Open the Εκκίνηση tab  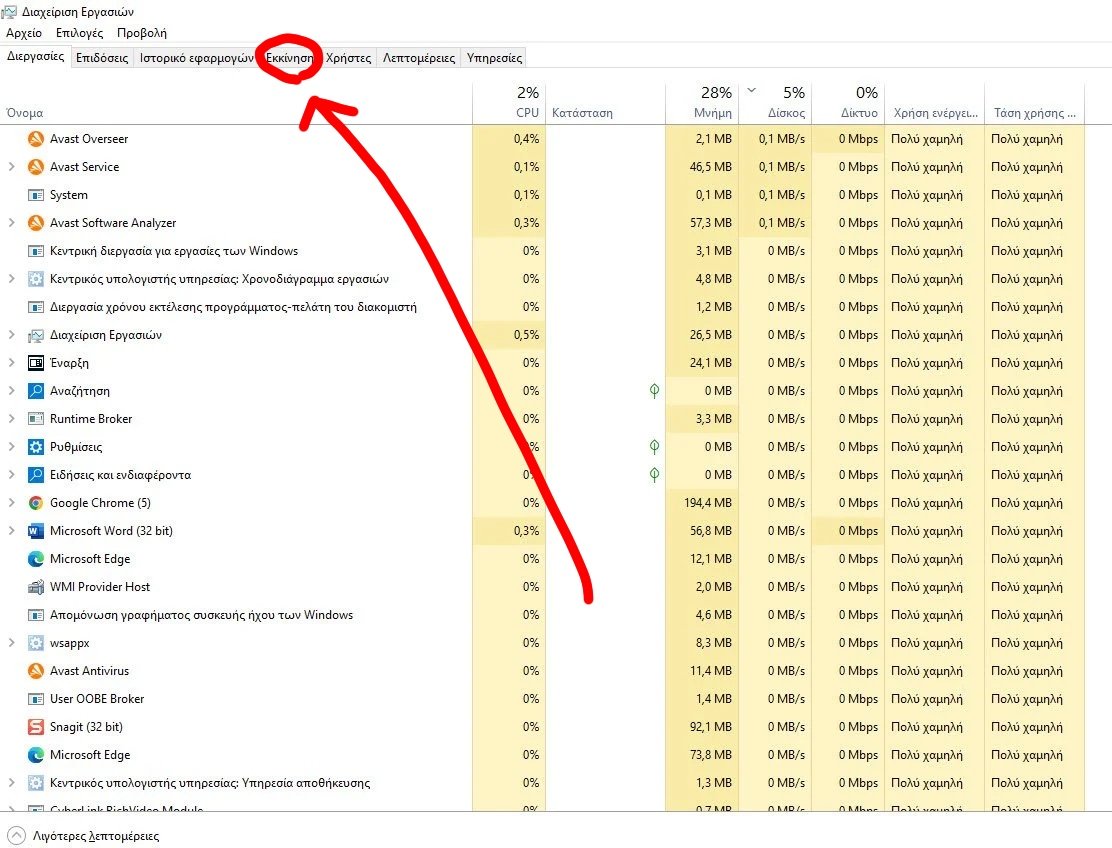pos(289,57)
